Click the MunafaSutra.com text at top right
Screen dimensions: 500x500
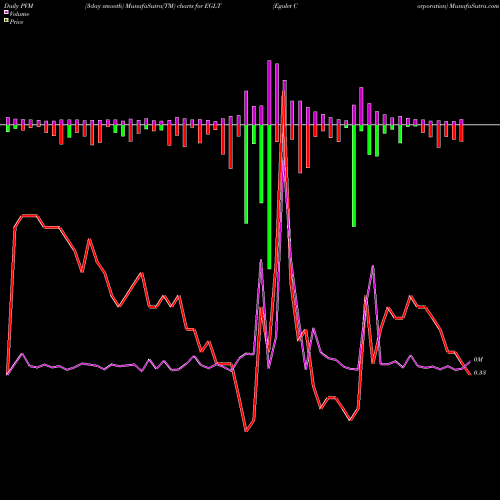click(x=474, y=6)
